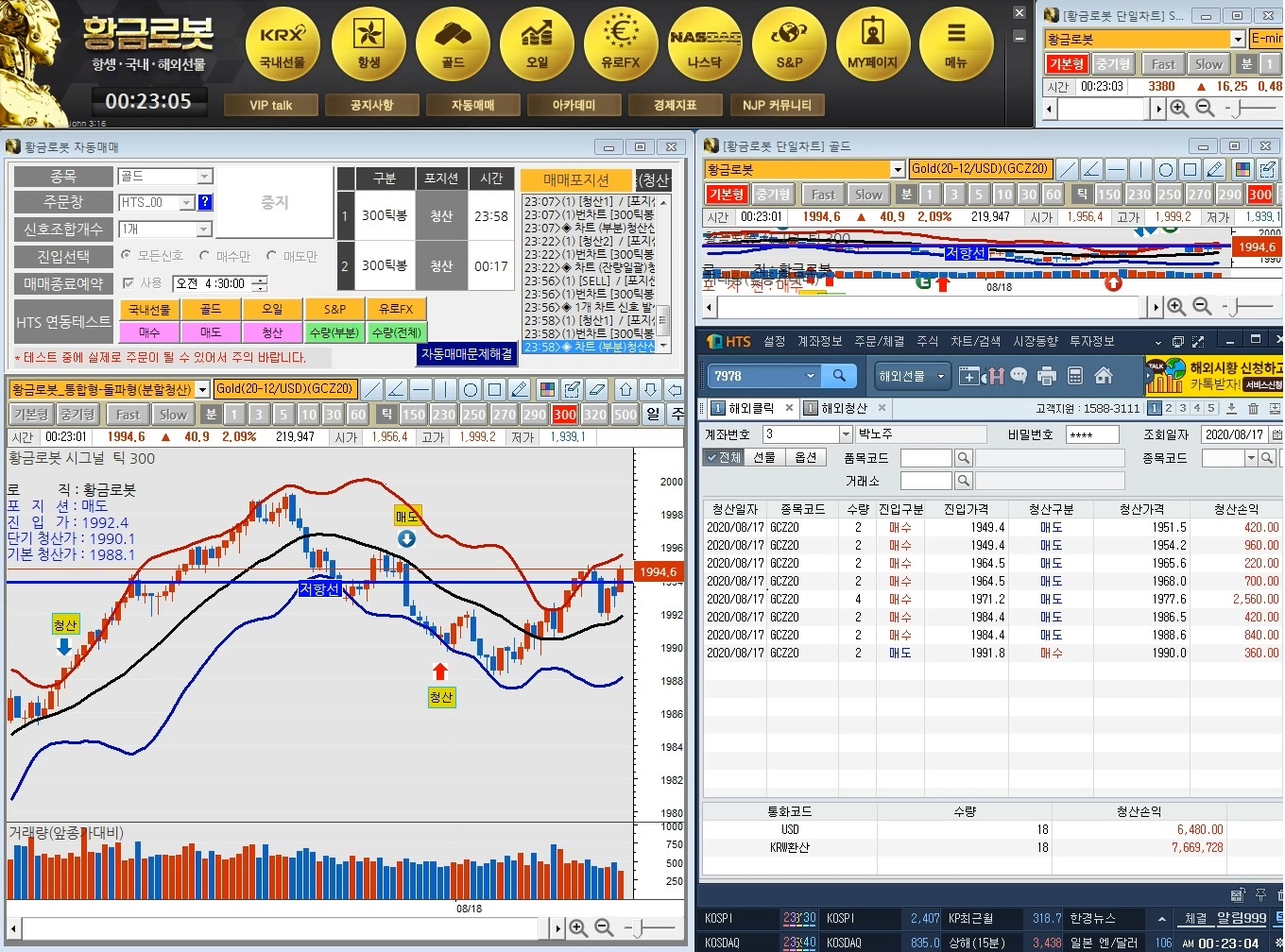Select the diagonal line drawing tool in bottom chart

[372, 389]
